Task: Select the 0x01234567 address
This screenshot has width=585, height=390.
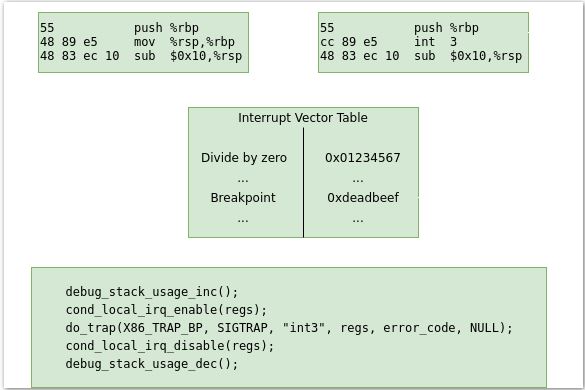Action: [x=363, y=157]
